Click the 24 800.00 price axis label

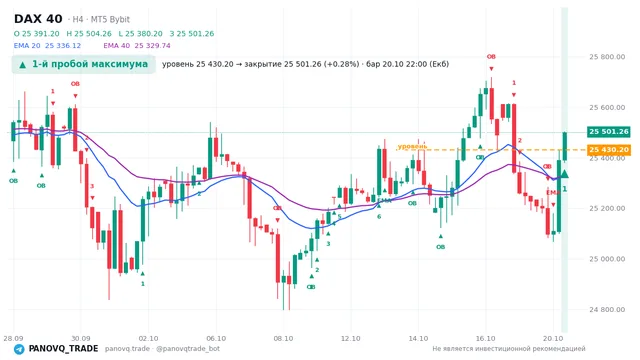coord(607,310)
